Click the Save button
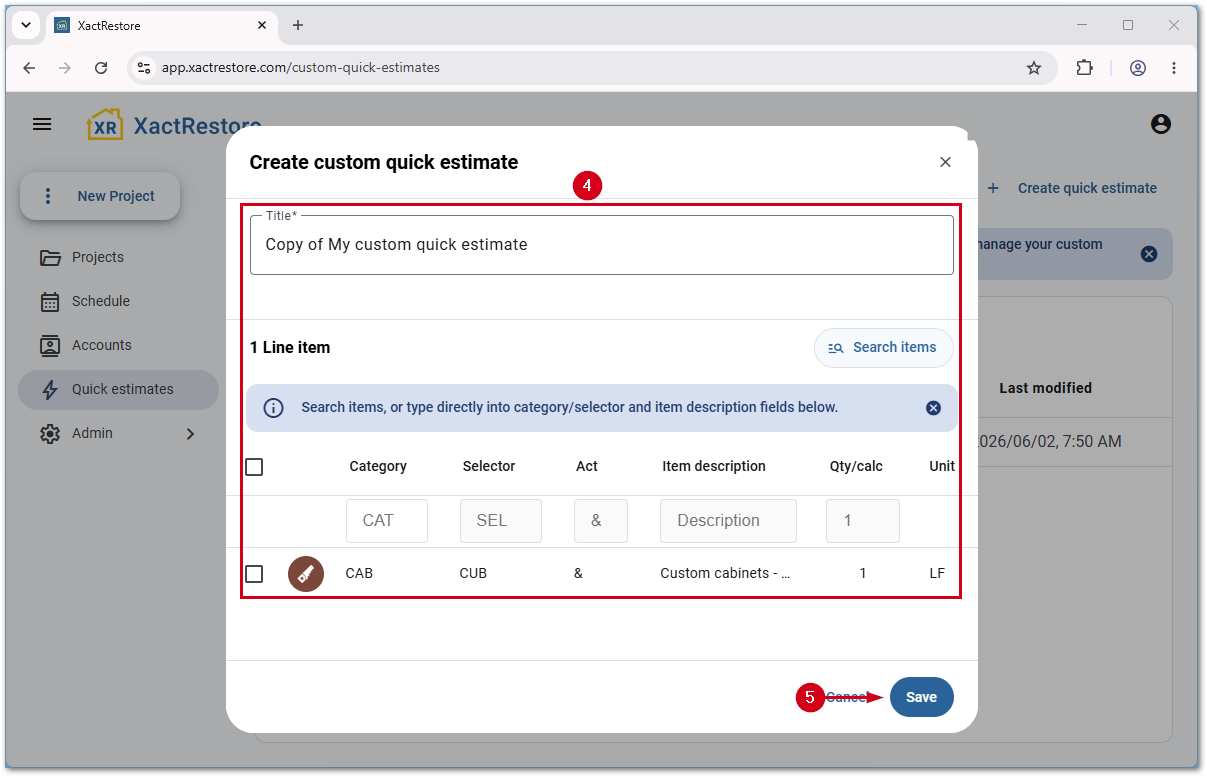1207x777 pixels. (922, 698)
